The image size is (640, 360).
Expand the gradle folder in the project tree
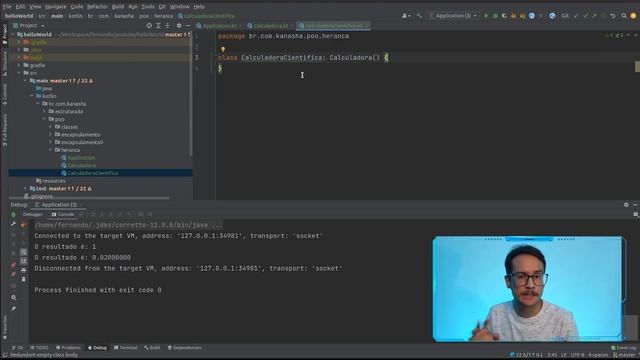pos(19,65)
